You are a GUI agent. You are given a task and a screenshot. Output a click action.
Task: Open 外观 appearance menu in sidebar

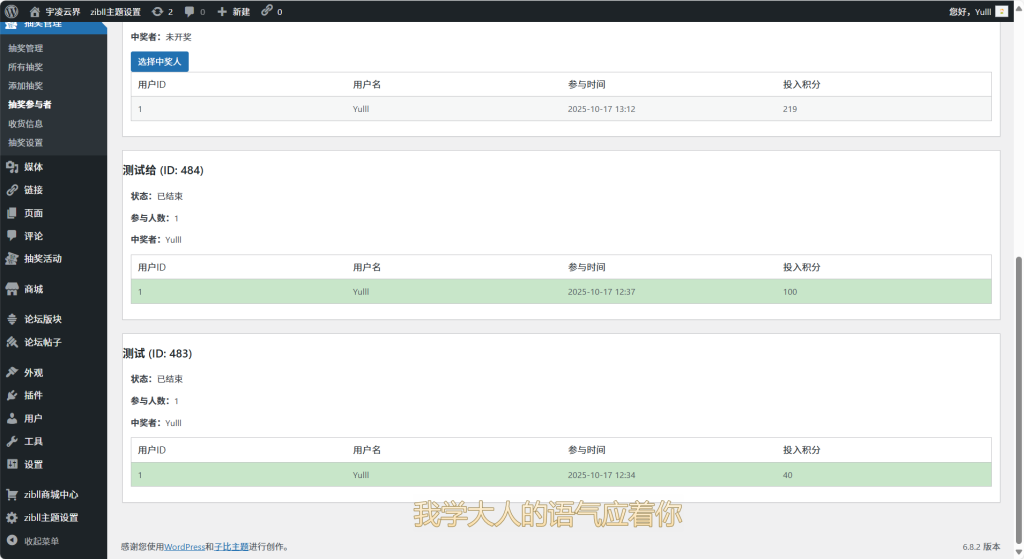click(33, 372)
